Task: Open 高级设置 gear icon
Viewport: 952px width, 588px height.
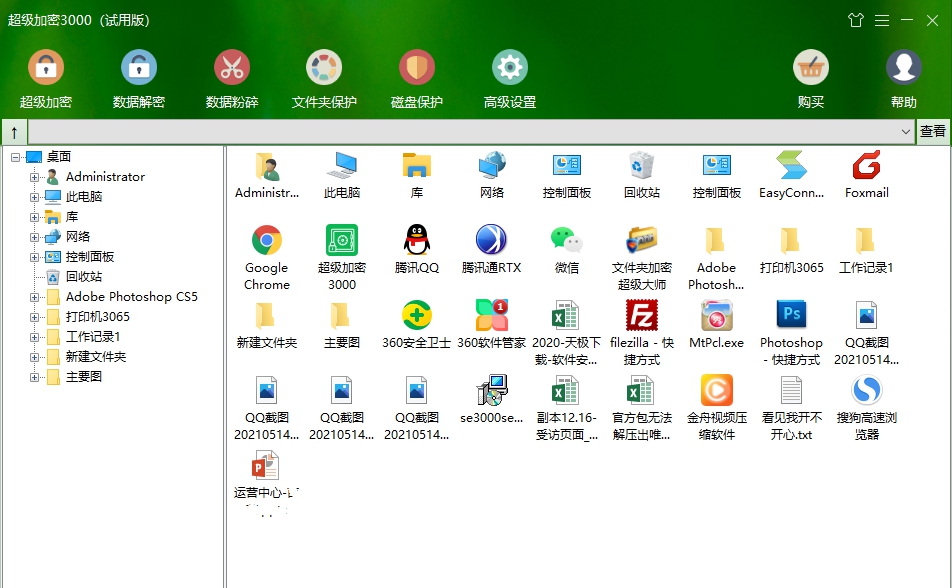Action: click(510, 68)
